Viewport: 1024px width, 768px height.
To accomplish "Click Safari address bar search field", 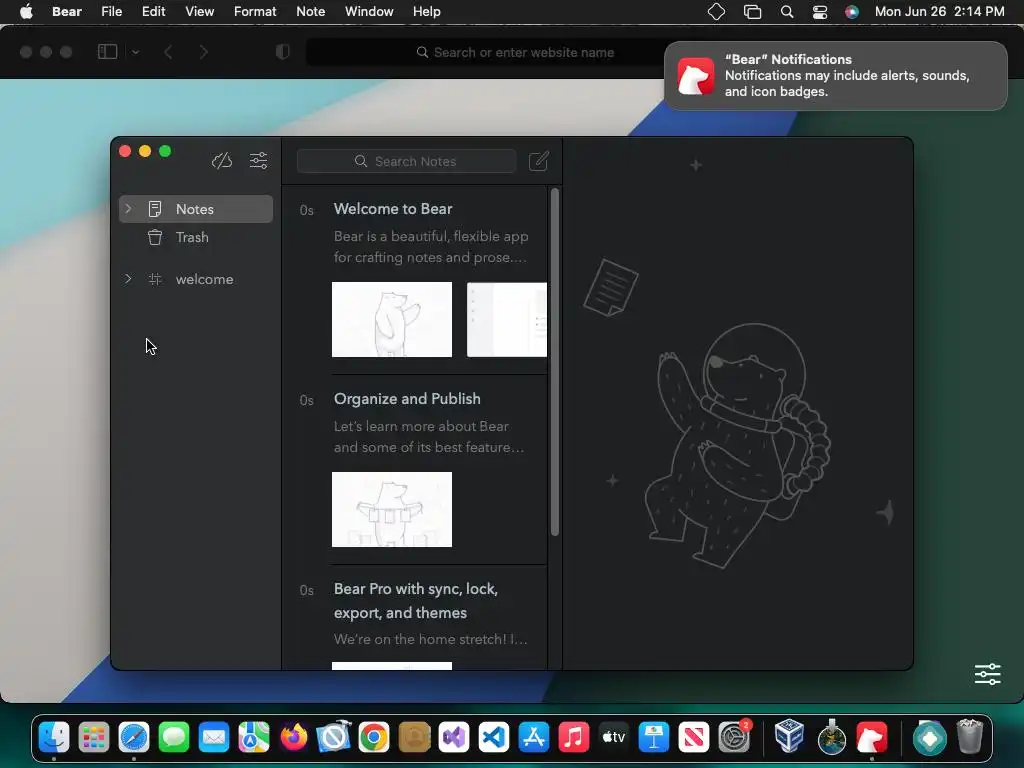I will point(515,52).
